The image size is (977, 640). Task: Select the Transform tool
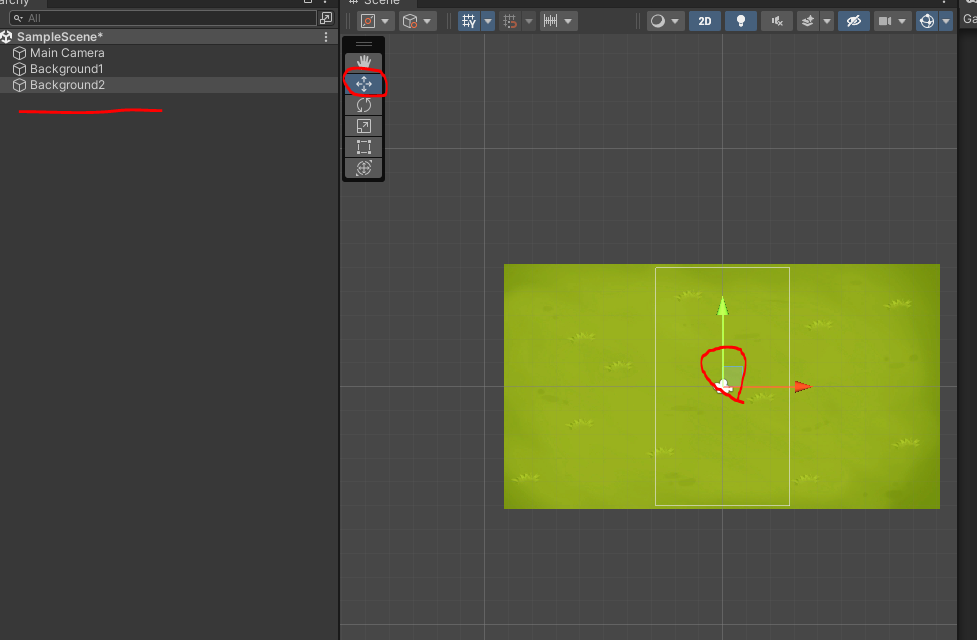(x=363, y=168)
